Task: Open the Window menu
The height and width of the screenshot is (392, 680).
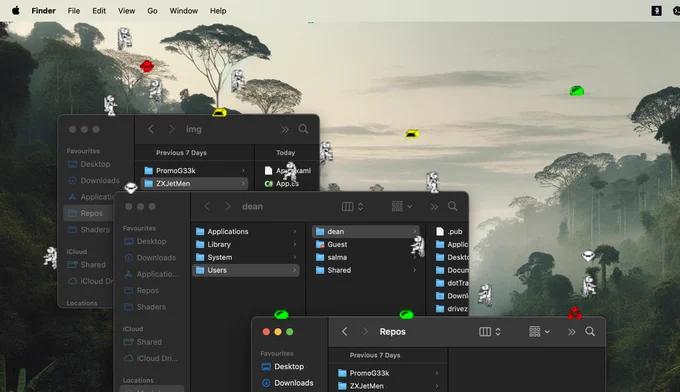Action: (183, 11)
